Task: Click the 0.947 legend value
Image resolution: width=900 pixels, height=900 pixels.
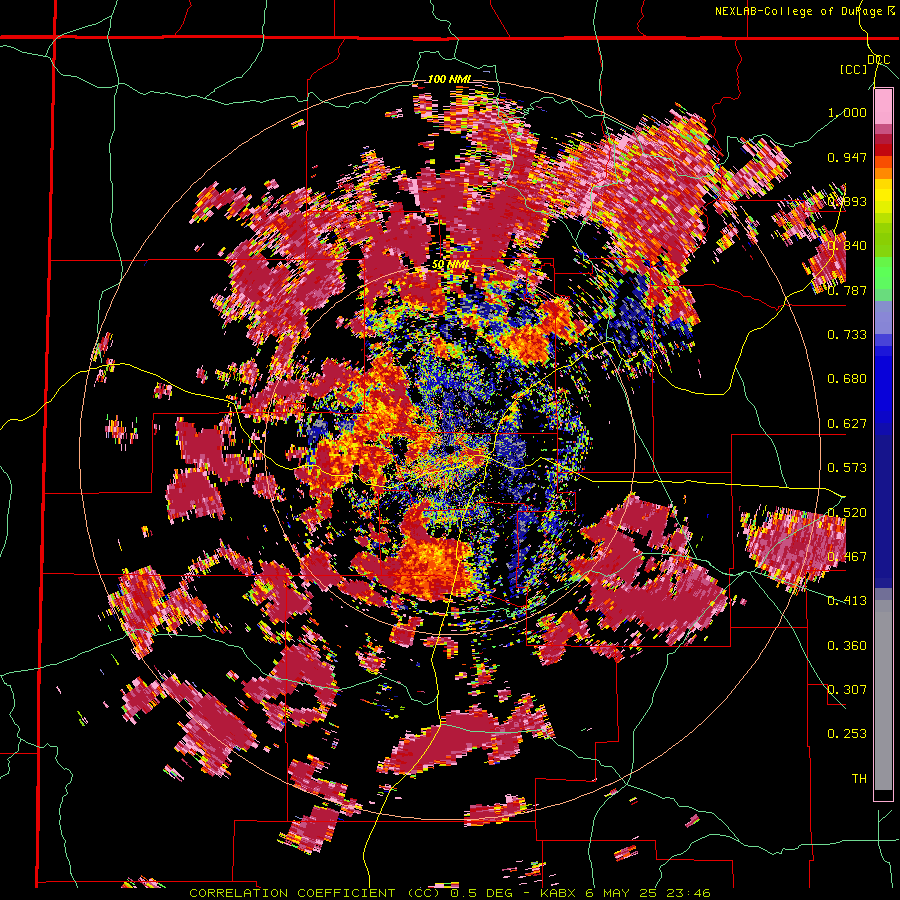Action: point(847,157)
